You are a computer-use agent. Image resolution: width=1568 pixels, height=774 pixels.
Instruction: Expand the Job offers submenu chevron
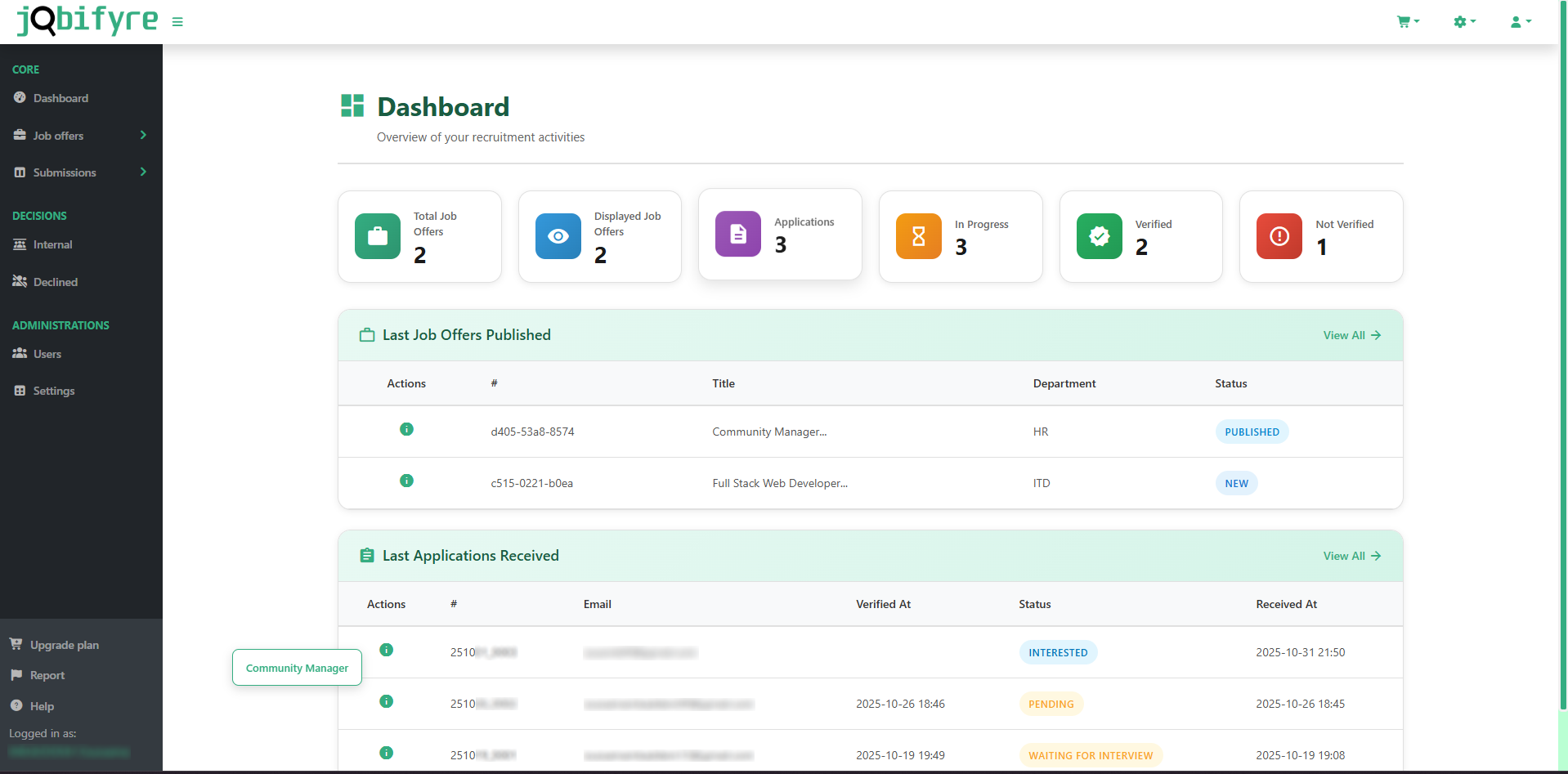(143, 135)
